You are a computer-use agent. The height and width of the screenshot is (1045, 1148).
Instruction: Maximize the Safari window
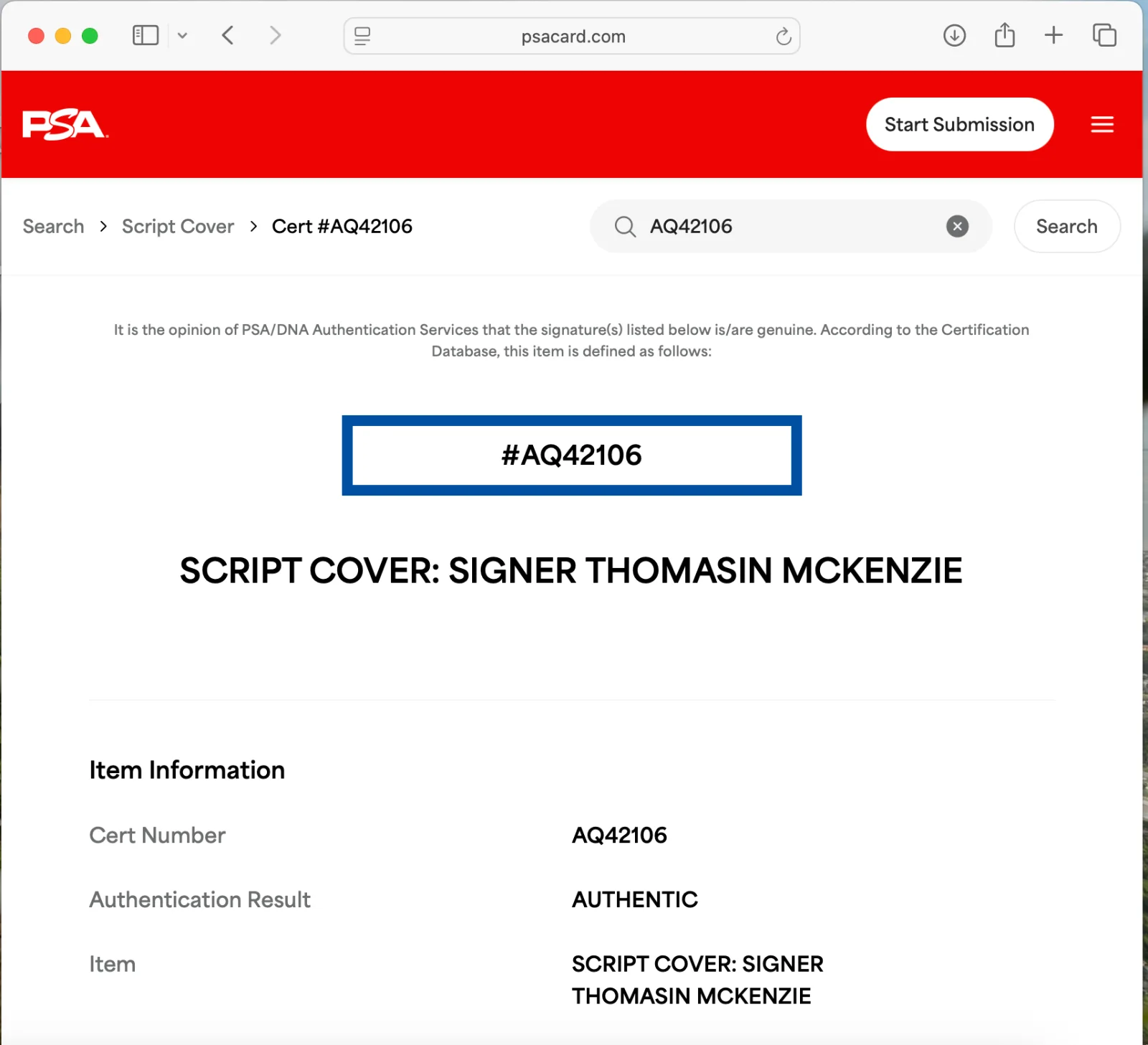click(90, 36)
